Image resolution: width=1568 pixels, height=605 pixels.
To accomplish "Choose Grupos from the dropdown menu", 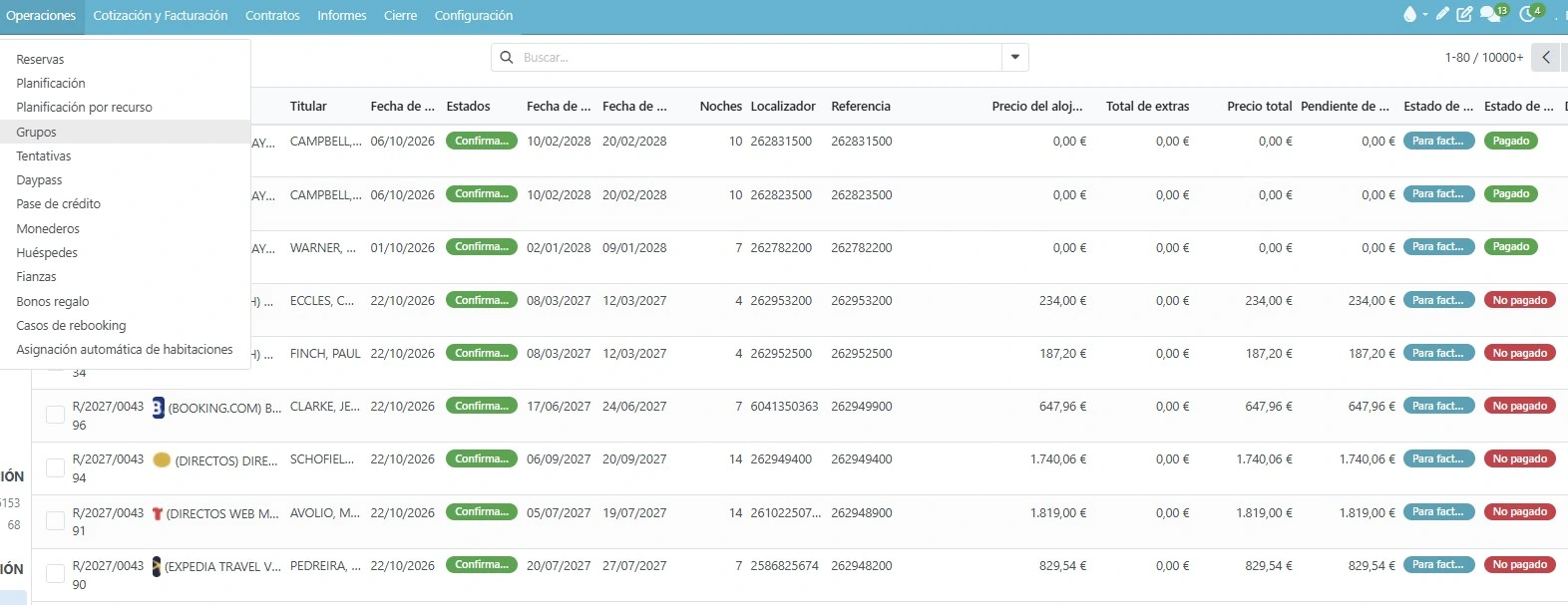I will click(125, 133).
